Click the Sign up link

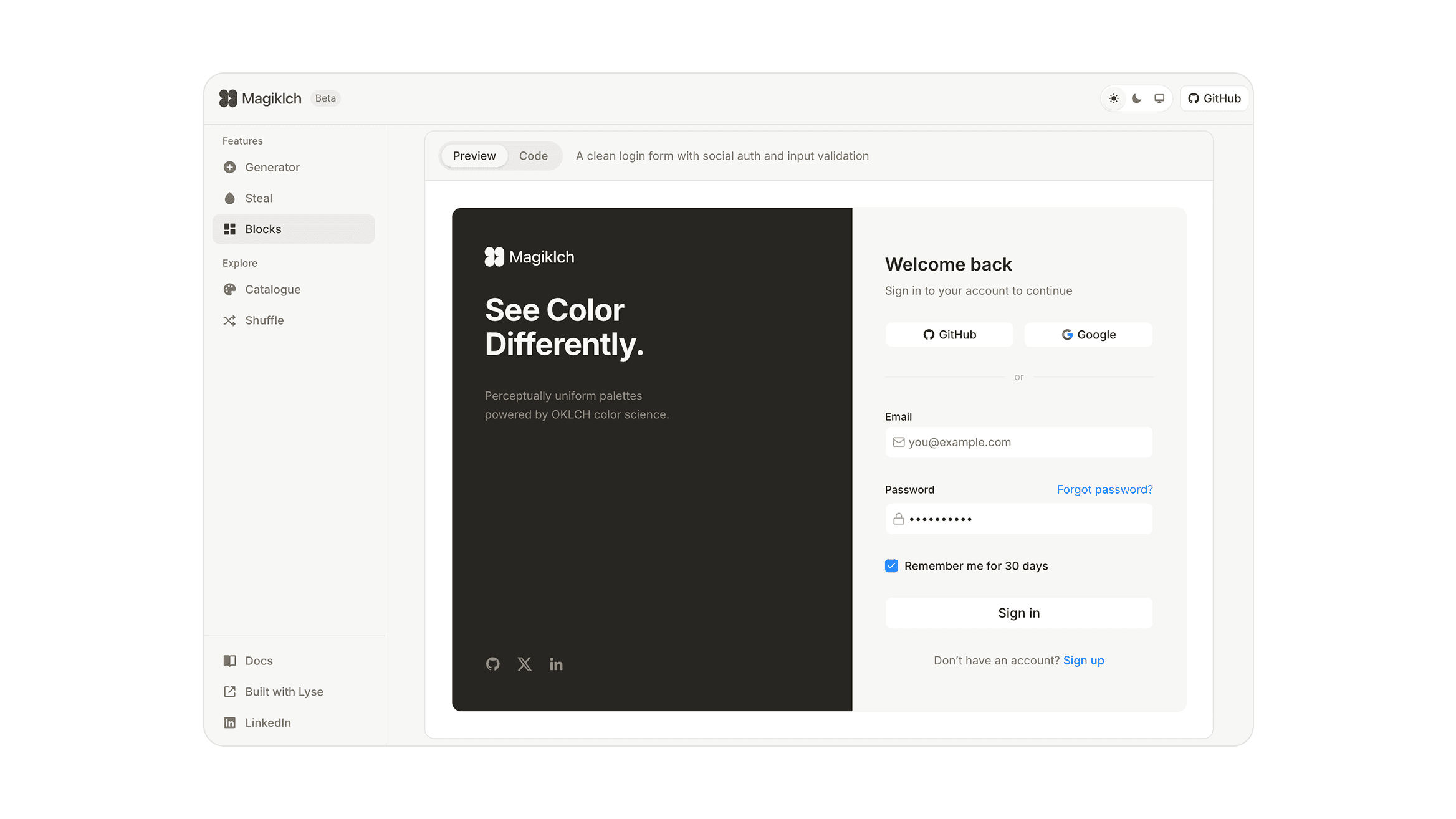coord(1083,660)
